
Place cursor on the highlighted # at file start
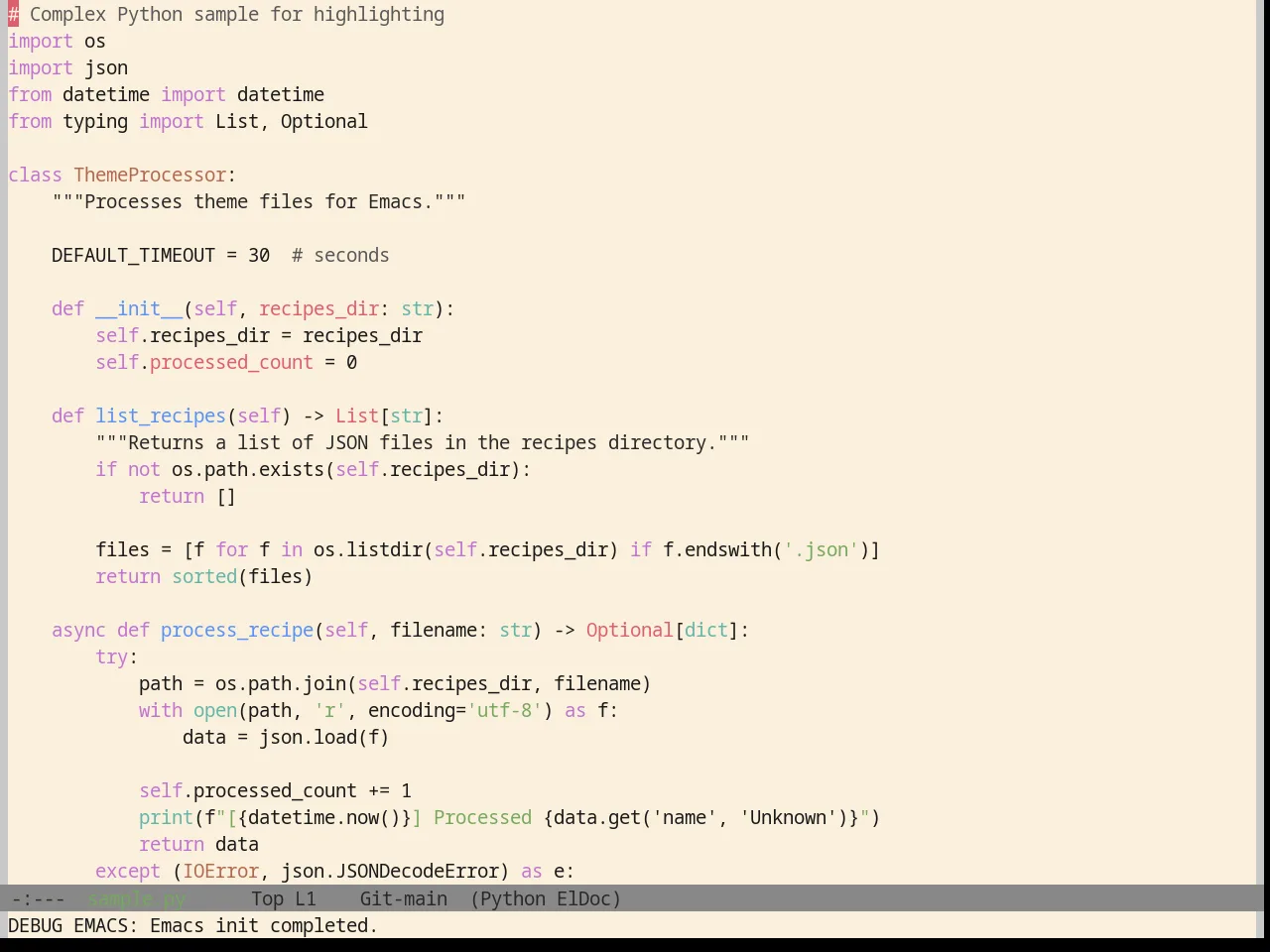tap(14, 15)
